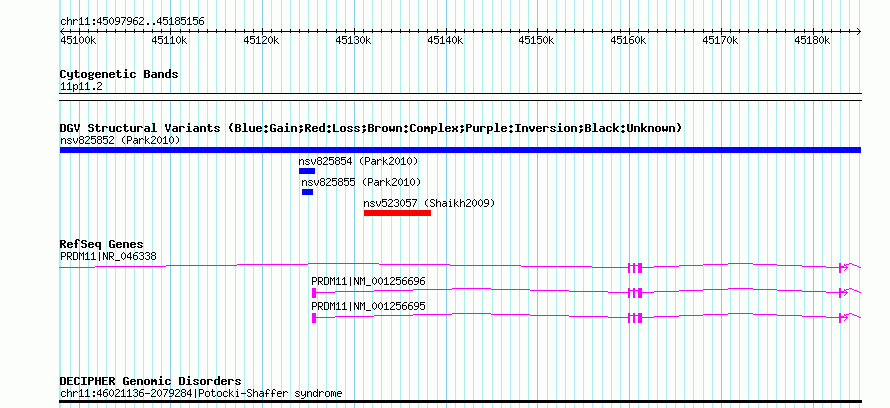Select the first exon of NM_001256695
The height and width of the screenshot is (408, 890).
click(314, 318)
